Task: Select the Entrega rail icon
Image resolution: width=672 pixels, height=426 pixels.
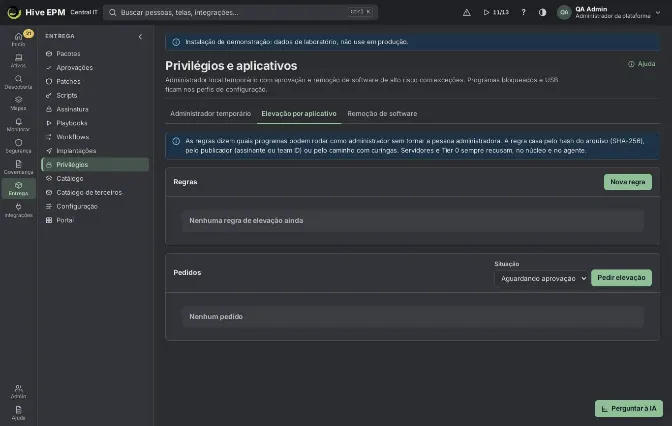Action: [18, 189]
